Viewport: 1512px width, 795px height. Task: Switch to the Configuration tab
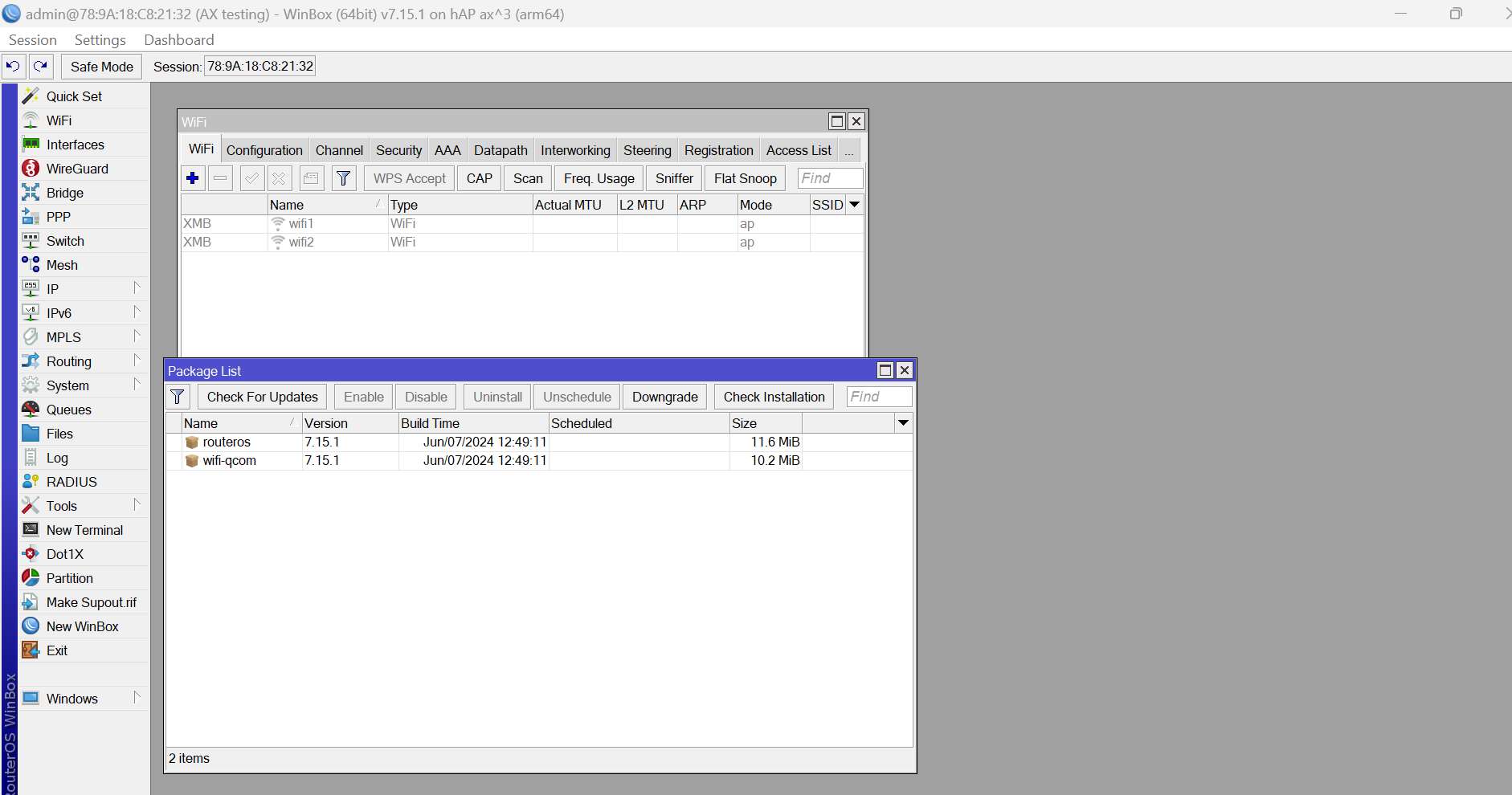pyautogui.click(x=264, y=150)
